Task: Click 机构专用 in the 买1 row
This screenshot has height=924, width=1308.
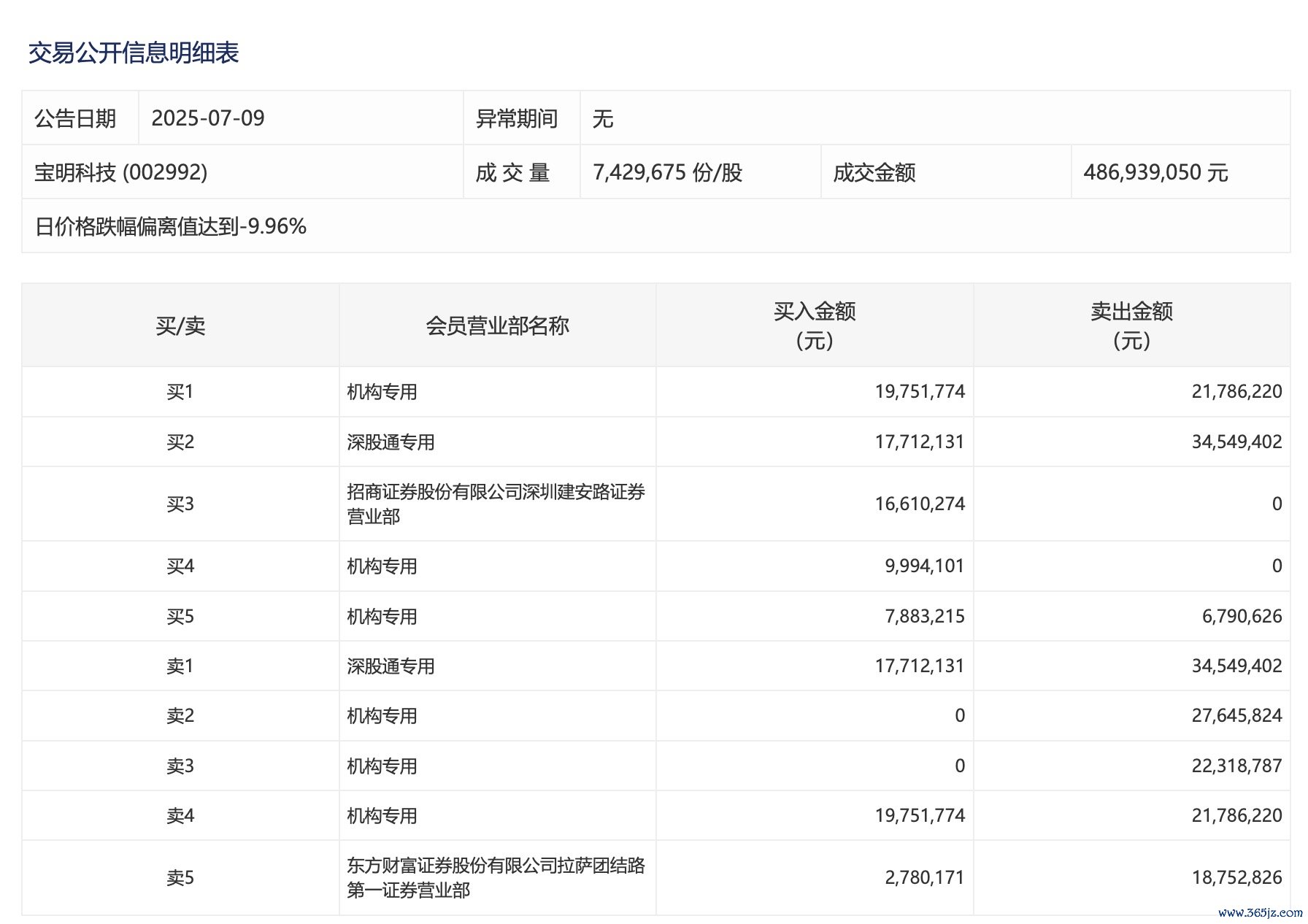Action: point(382,392)
